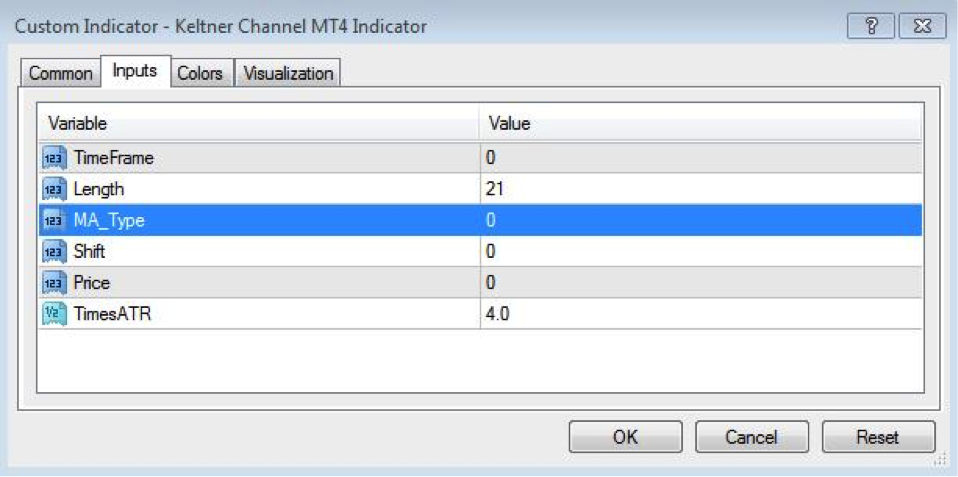The image size is (958, 477).
Task: Open the Colors tab
Action: [x=200, y=74]
